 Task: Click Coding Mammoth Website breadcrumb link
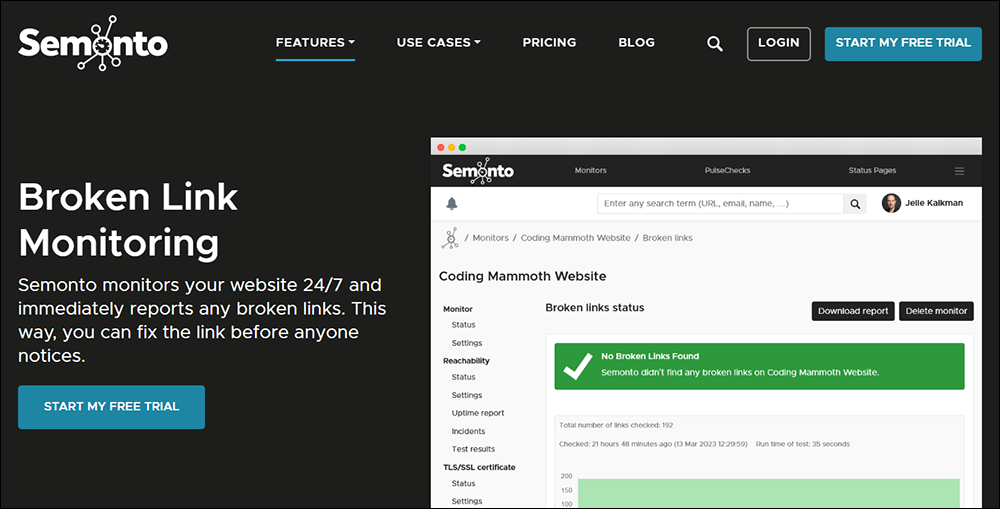575,238
